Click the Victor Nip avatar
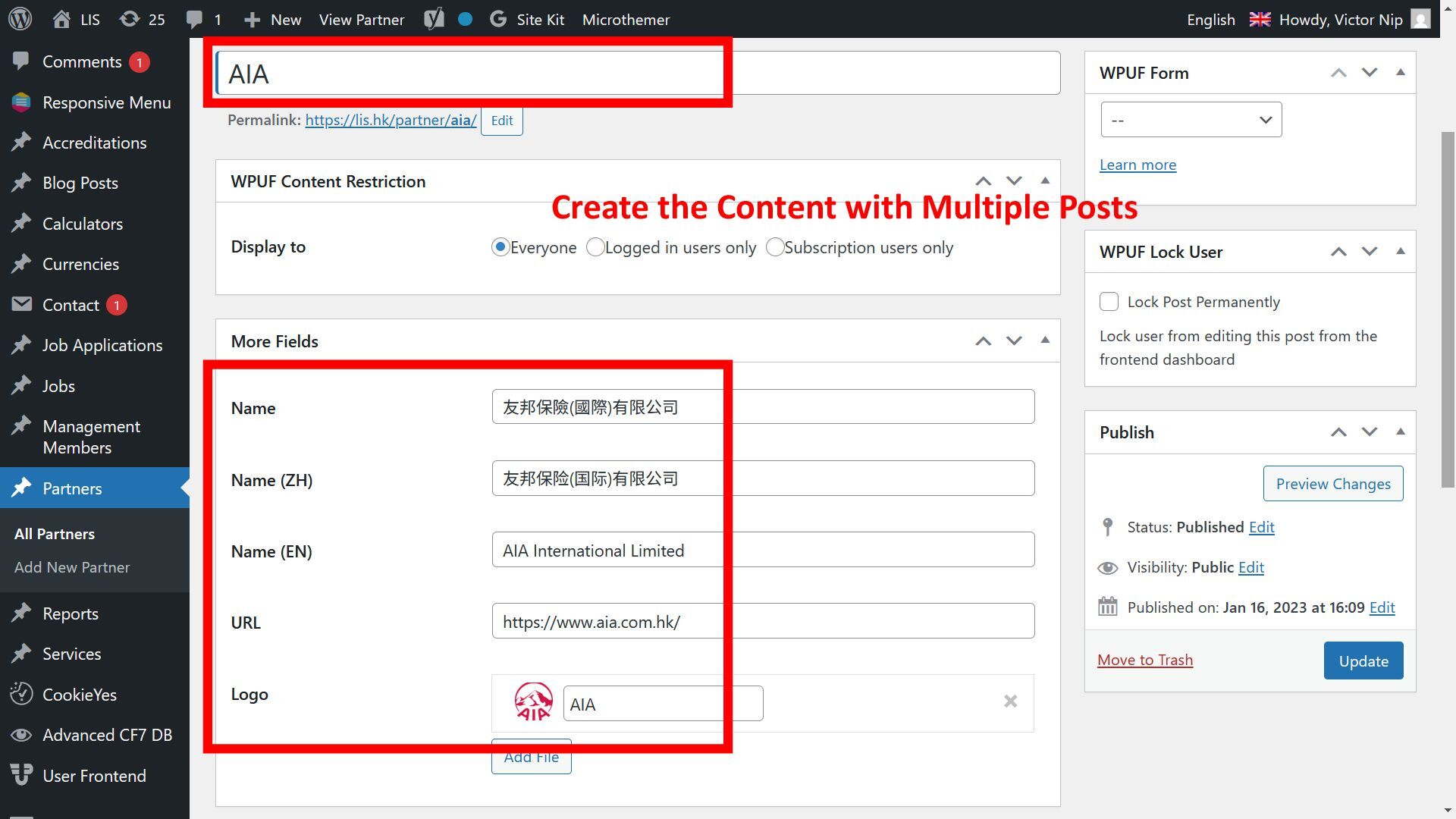 coord(1421,19)
